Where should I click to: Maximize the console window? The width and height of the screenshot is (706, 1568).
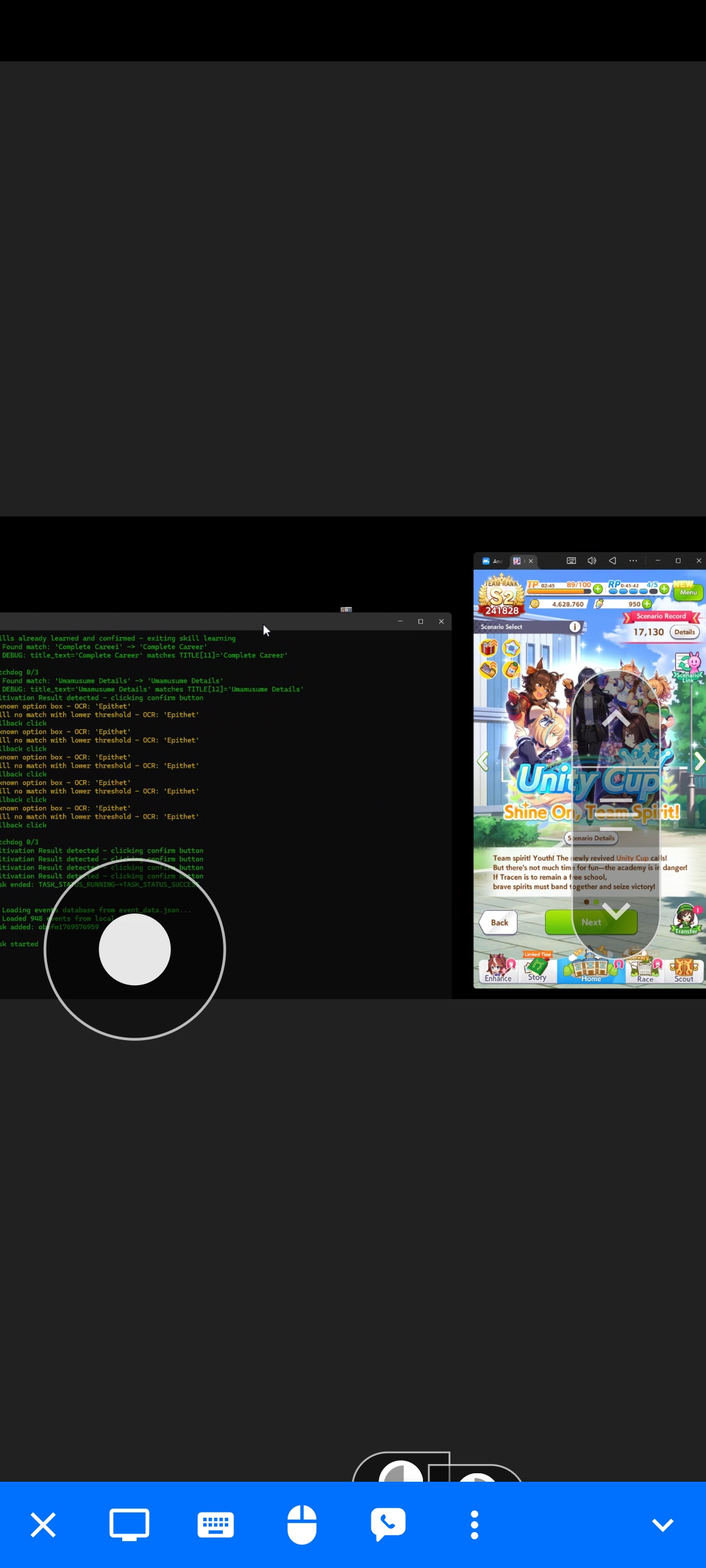(420, 621)
